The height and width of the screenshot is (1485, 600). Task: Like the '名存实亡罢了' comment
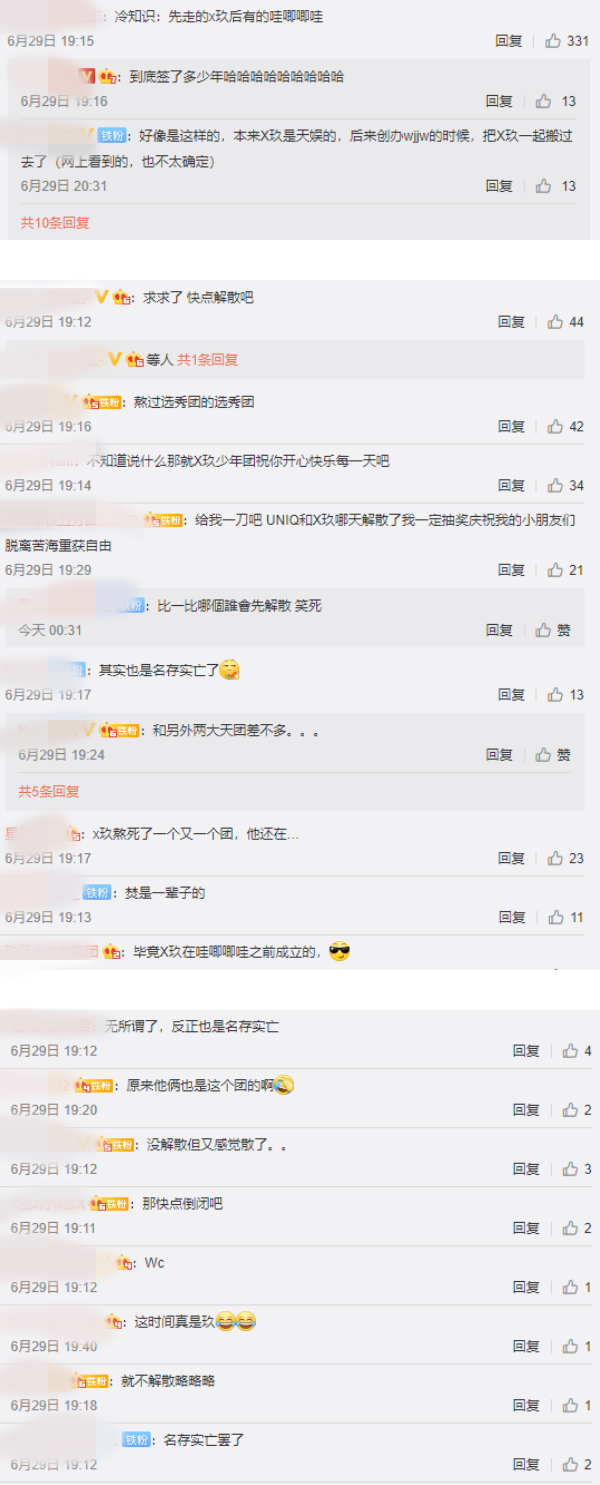click(x=577, y=1464)
